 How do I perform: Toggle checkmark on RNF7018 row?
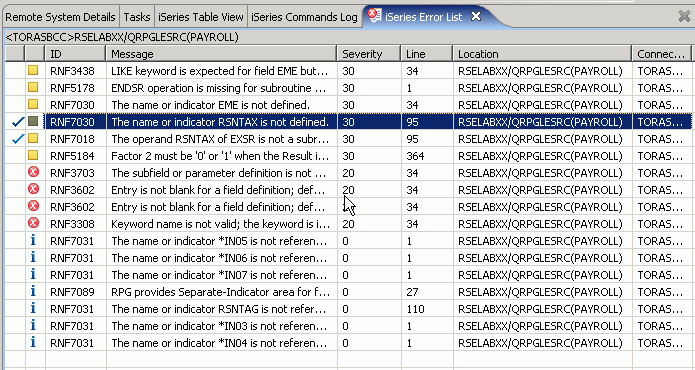[x=18, y=139]
